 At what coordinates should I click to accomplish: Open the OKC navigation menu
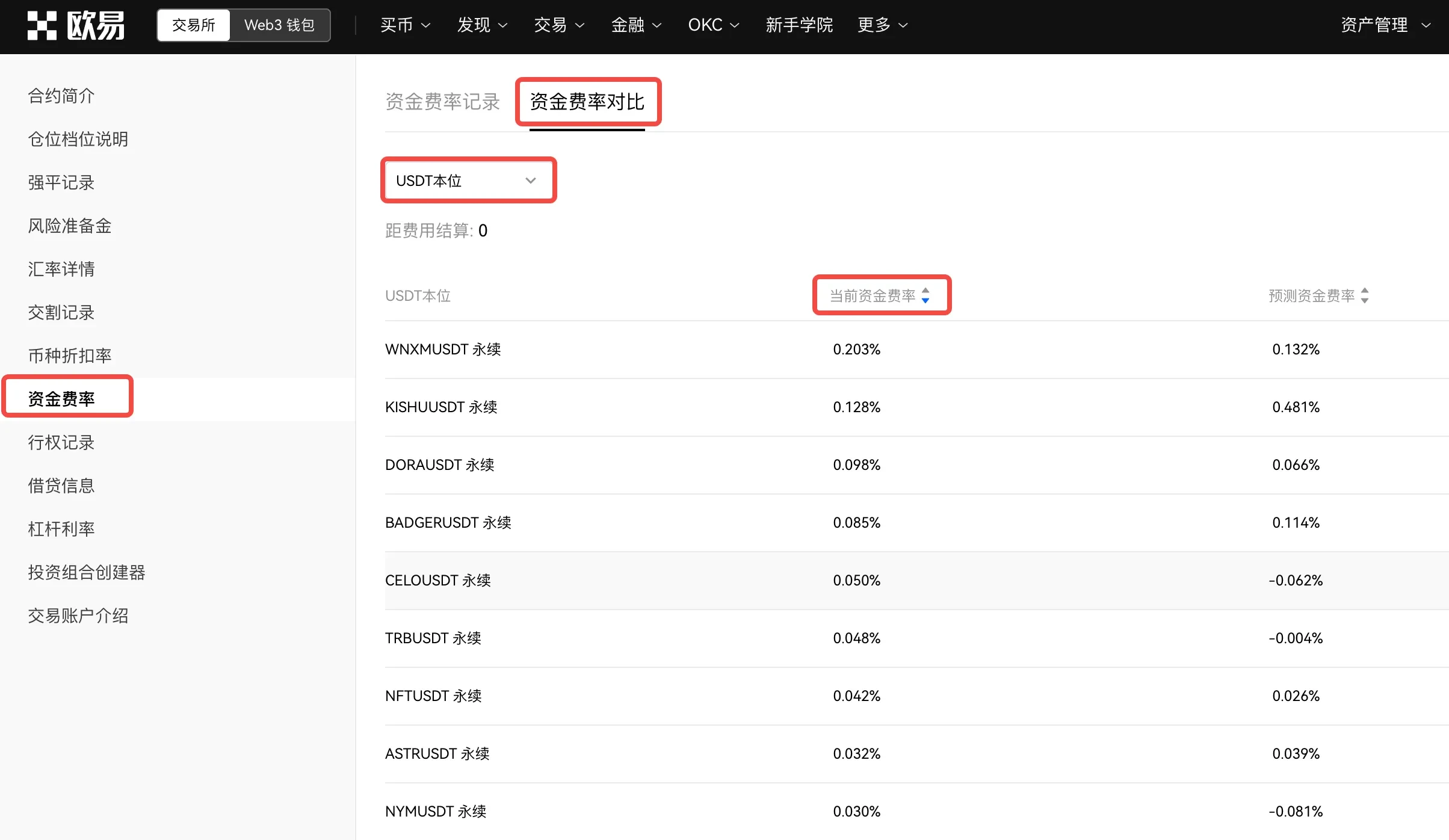tap(712, 25)
